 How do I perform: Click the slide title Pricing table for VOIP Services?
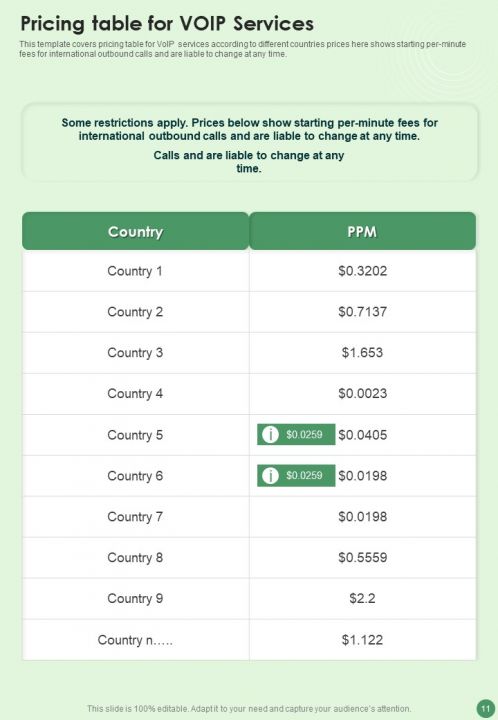(167, 24)
